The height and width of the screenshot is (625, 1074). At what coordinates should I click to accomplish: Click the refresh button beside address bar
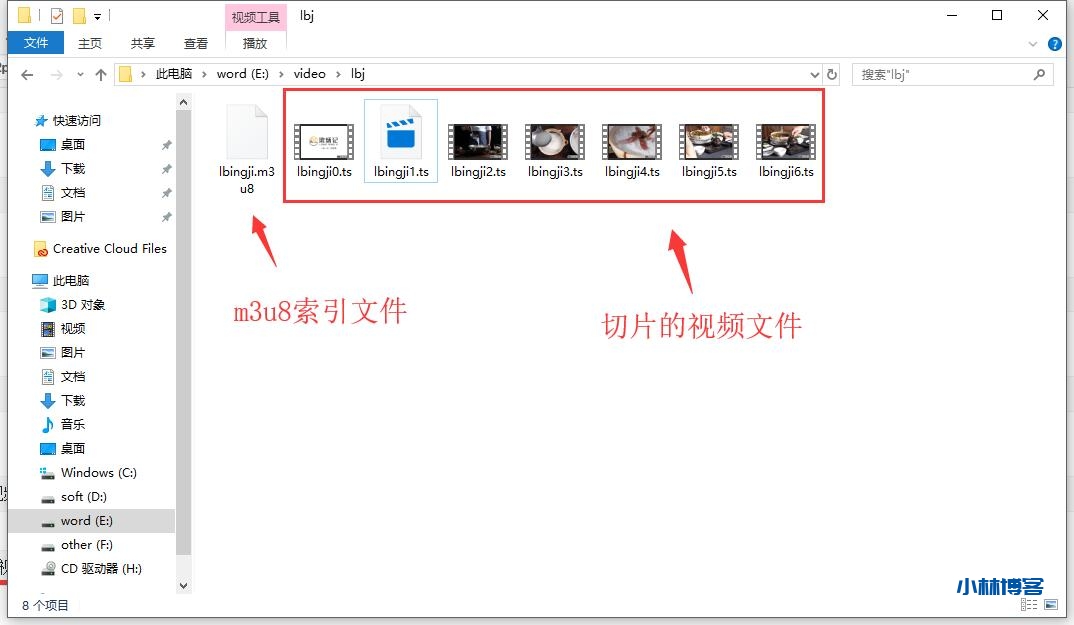coord(831,75)
